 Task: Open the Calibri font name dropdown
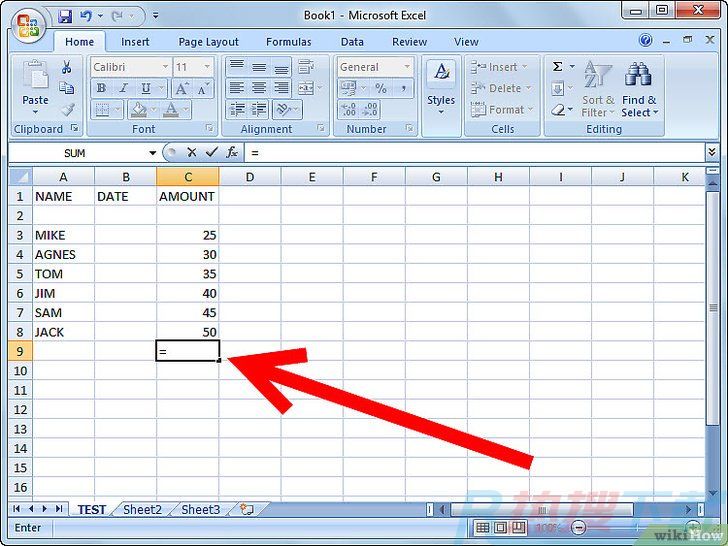[x=165, y=67]
